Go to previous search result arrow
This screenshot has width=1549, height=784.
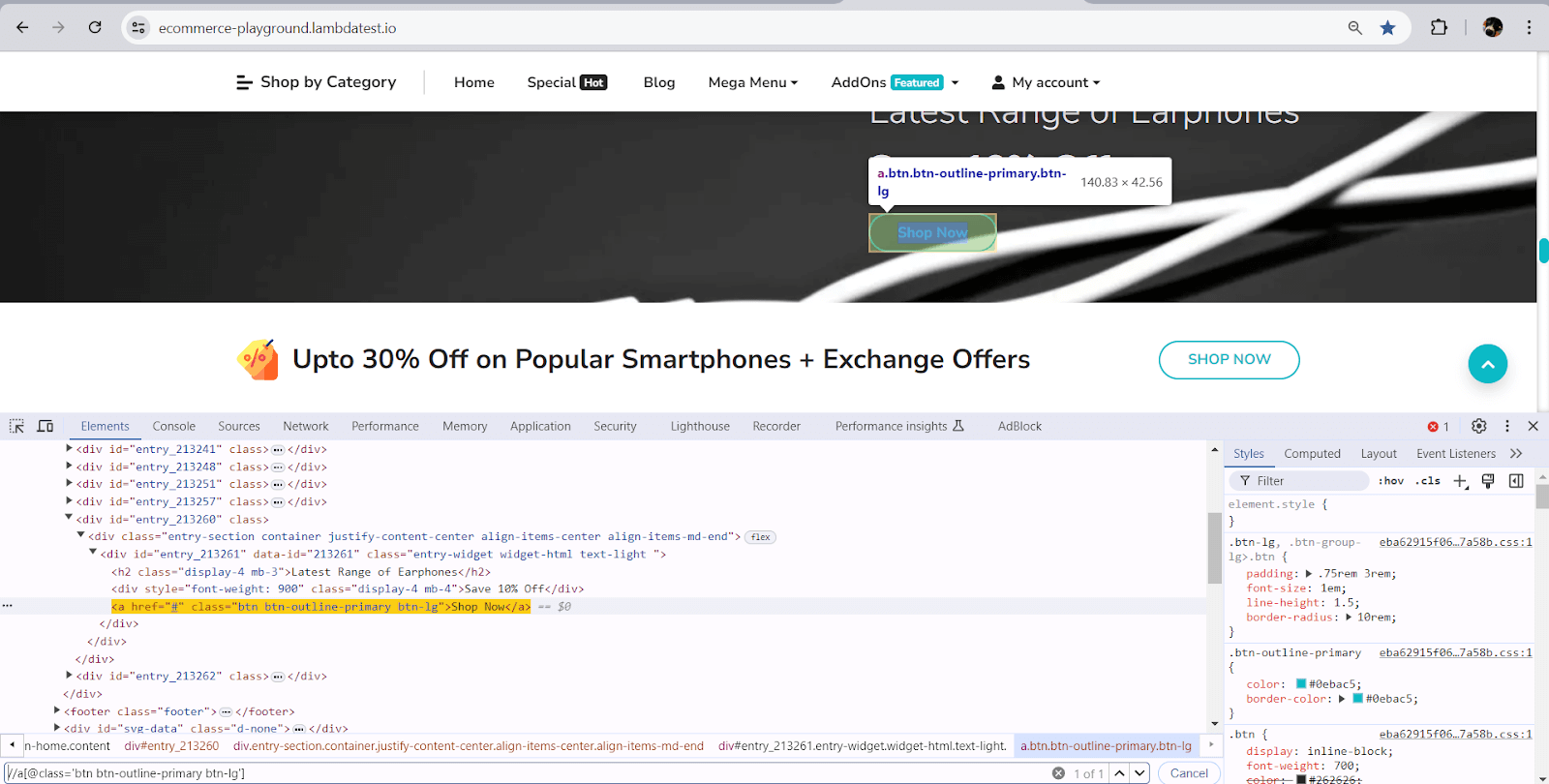tap(1119, 773)
